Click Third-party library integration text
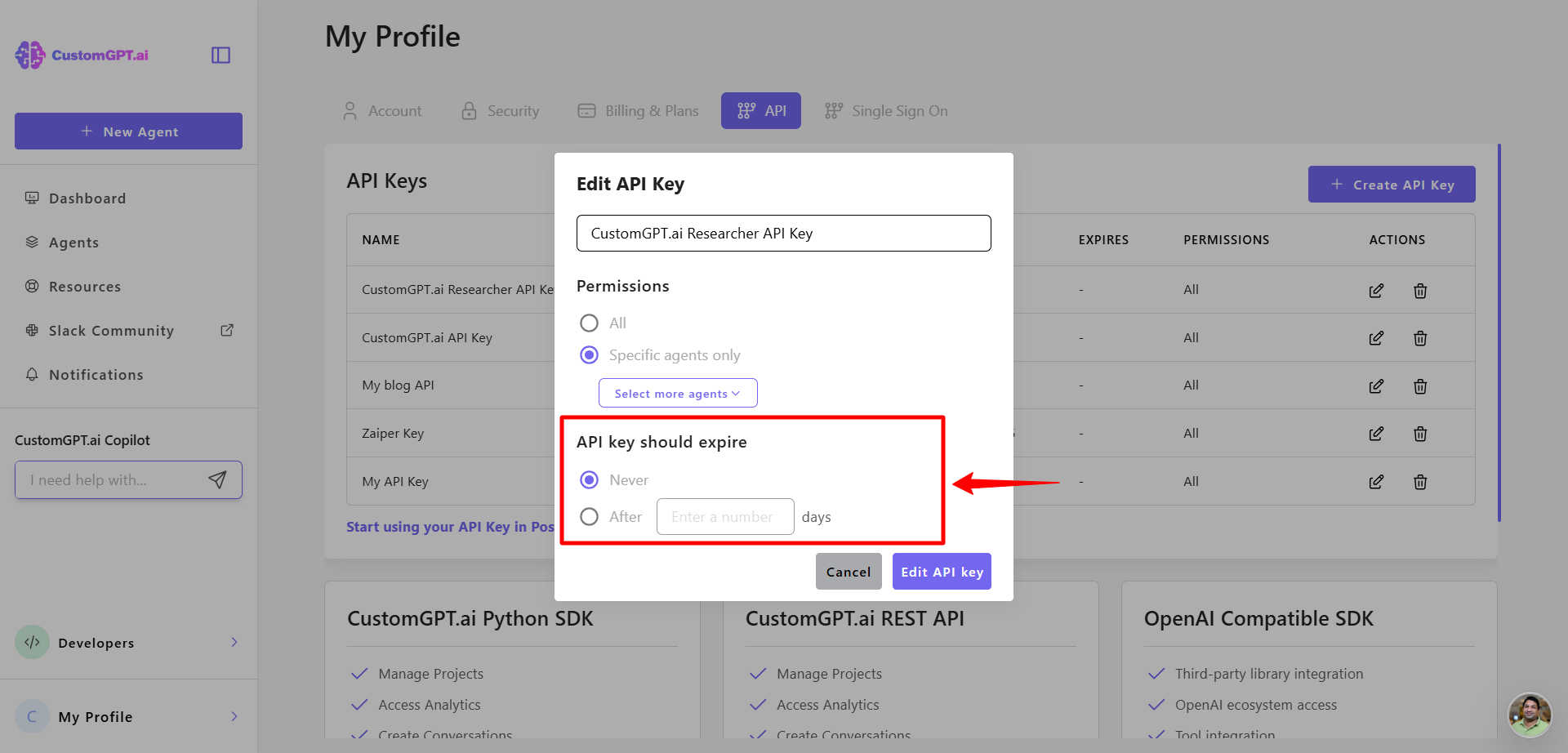The image size is (1568, 753). point(1269,674)
